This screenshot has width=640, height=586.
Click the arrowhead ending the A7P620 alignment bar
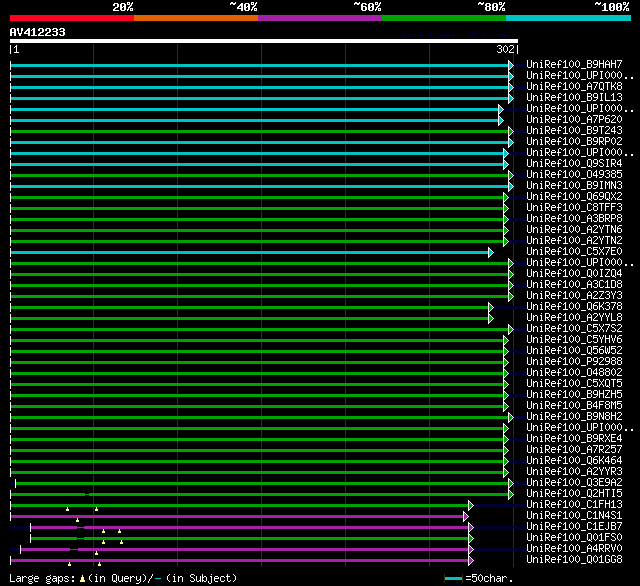[x=501, y=120]
